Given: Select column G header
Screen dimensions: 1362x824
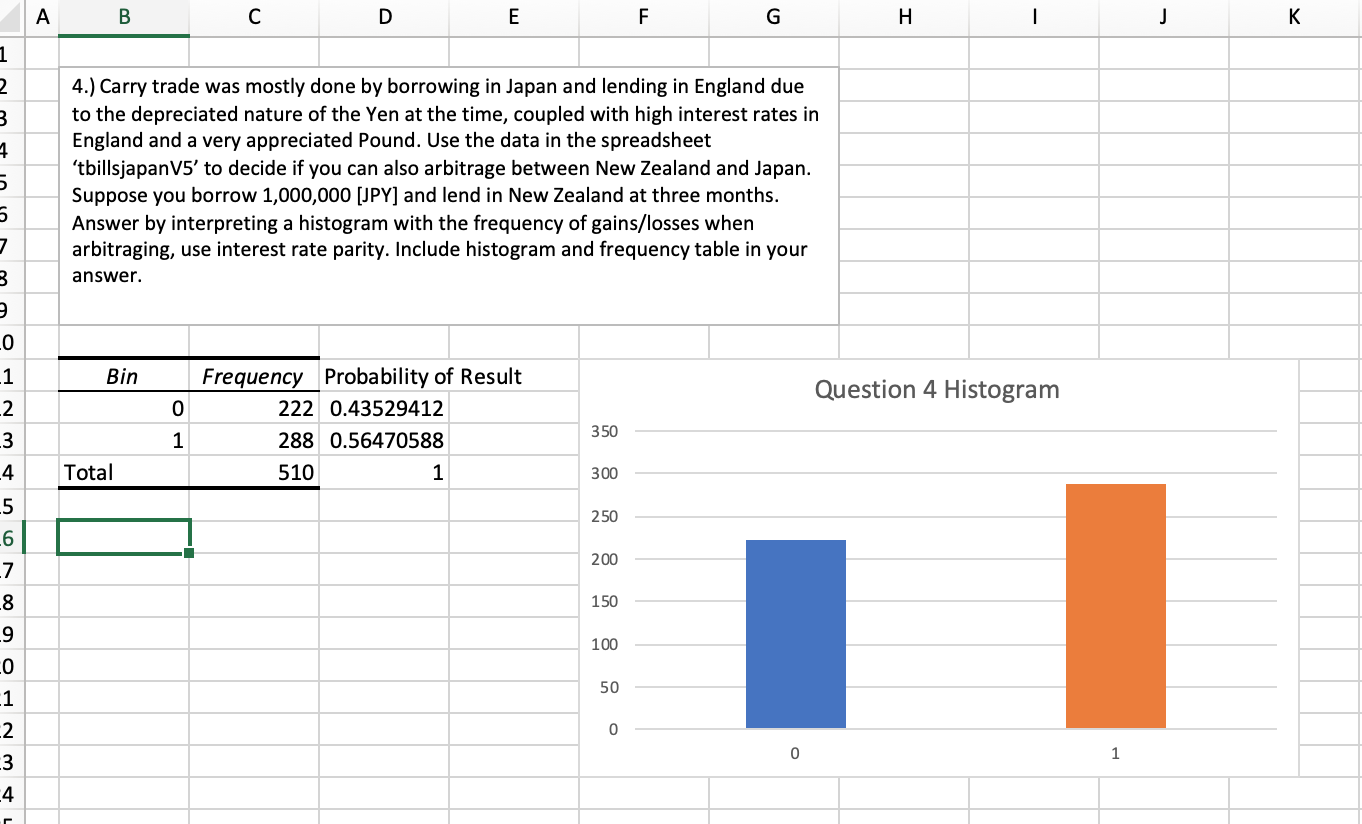Looking at the screenshot, I should point(774,18).
